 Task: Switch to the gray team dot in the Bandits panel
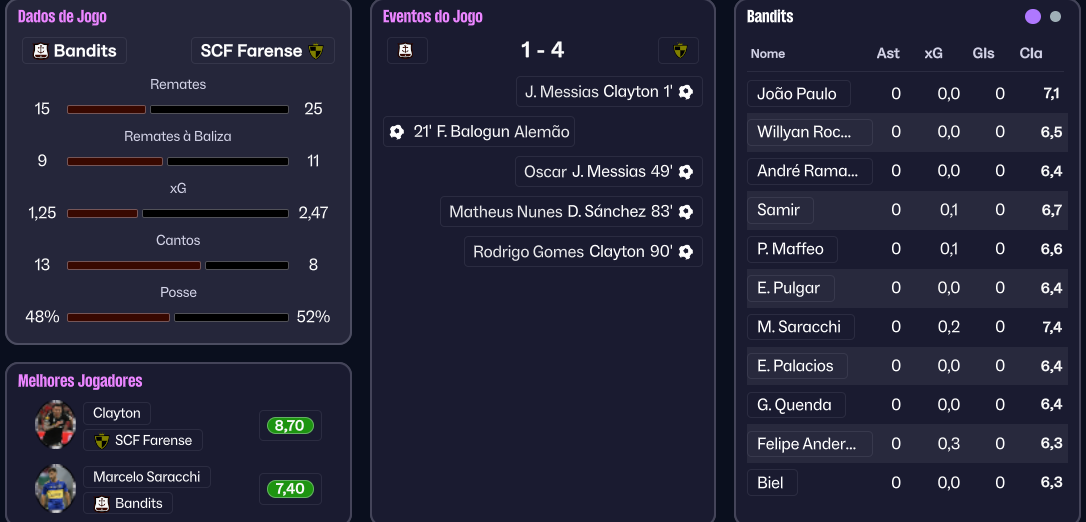[1056, 17]
